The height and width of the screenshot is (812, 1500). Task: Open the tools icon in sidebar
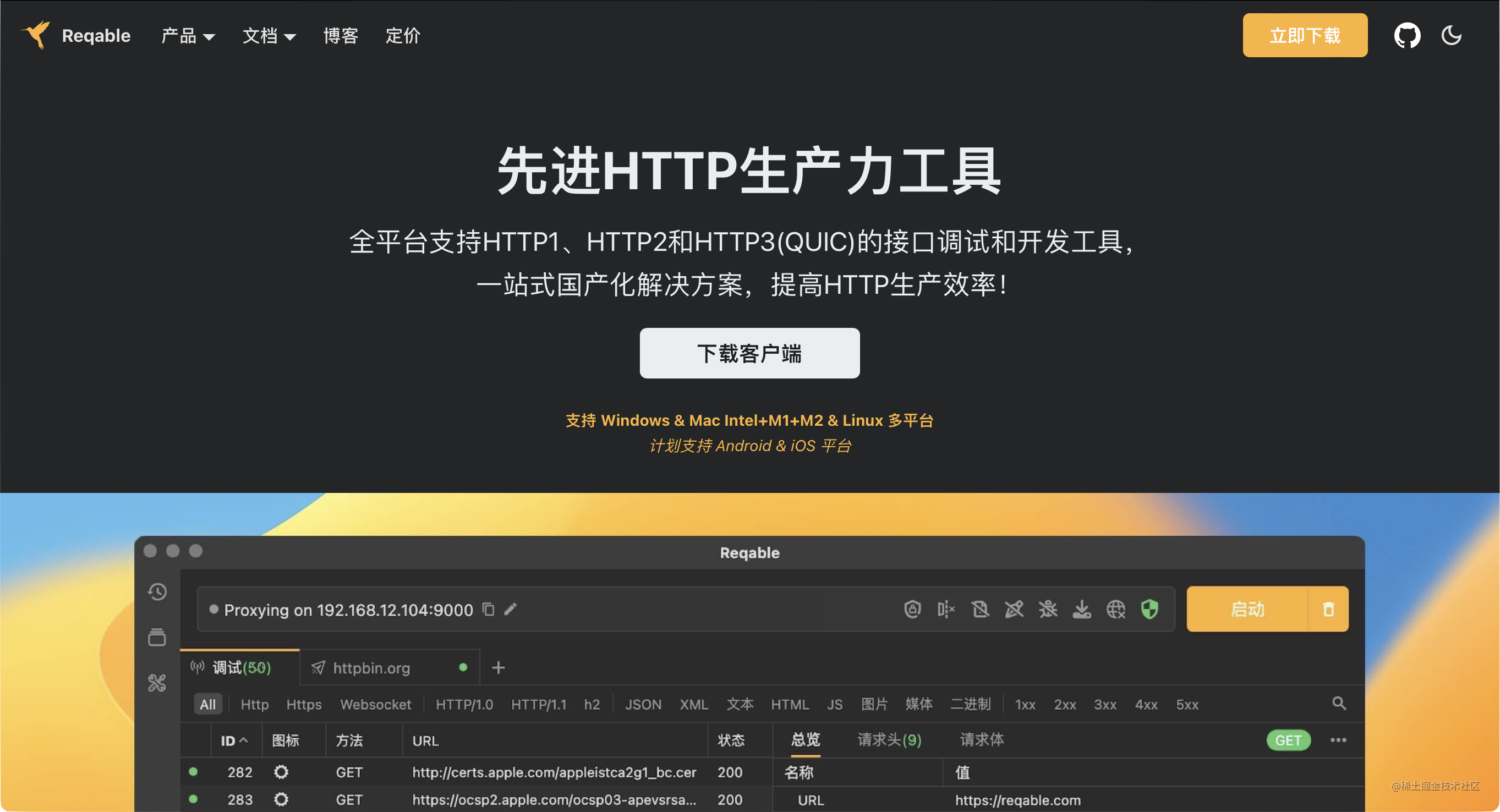[157, 683]
